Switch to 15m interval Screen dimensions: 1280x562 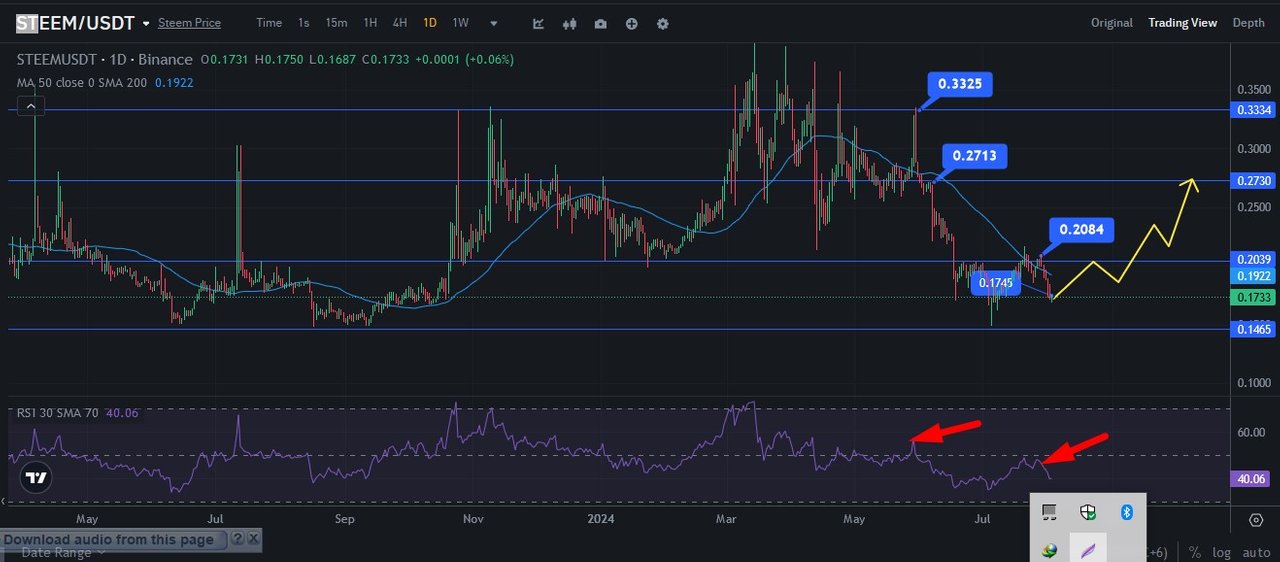337,23
